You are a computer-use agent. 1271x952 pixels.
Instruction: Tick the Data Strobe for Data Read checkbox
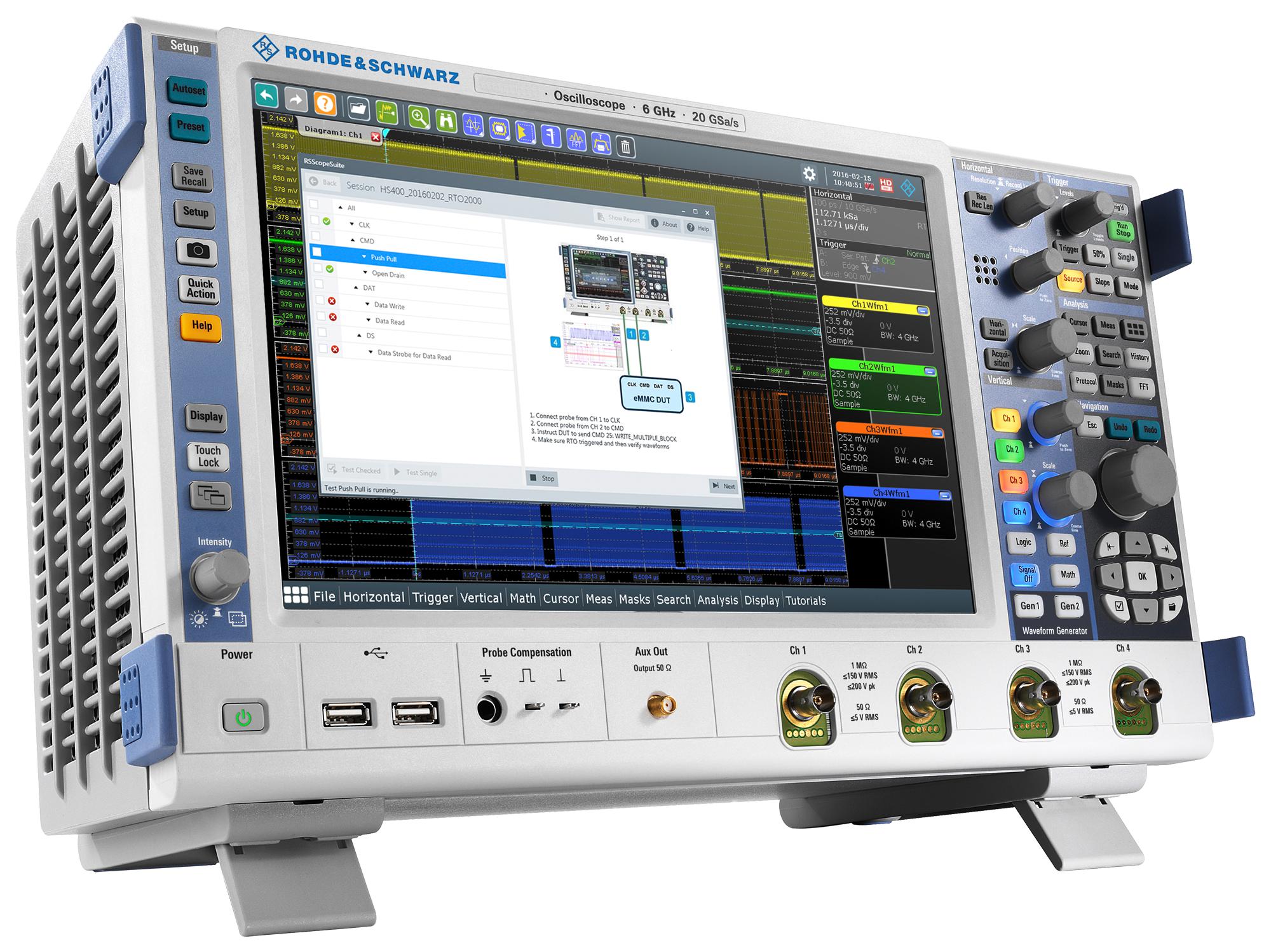[x=323, y=348]
